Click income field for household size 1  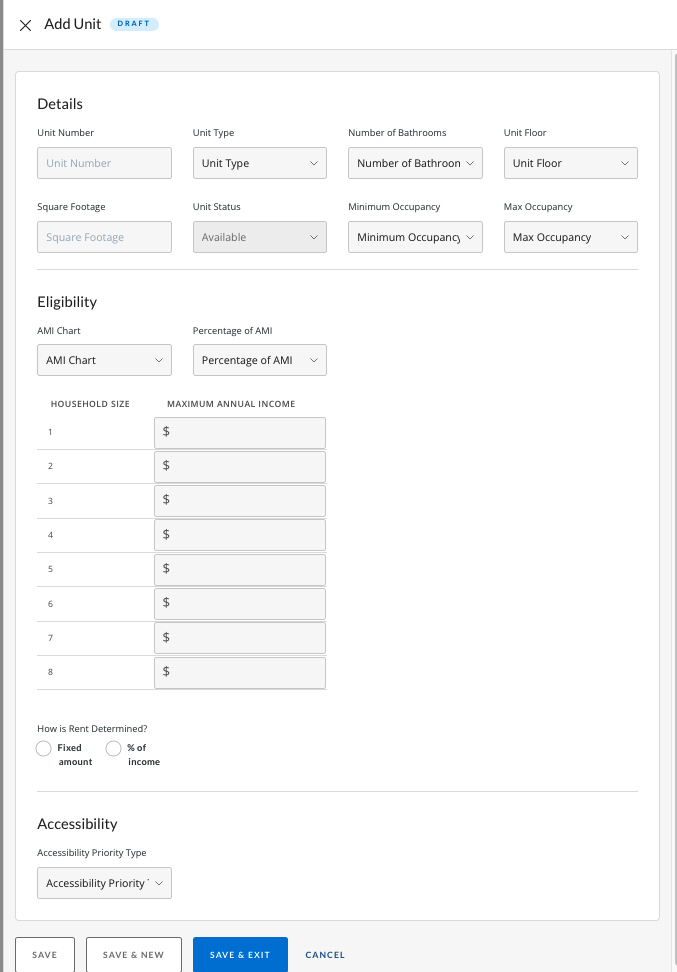click(x=240, y=433)
